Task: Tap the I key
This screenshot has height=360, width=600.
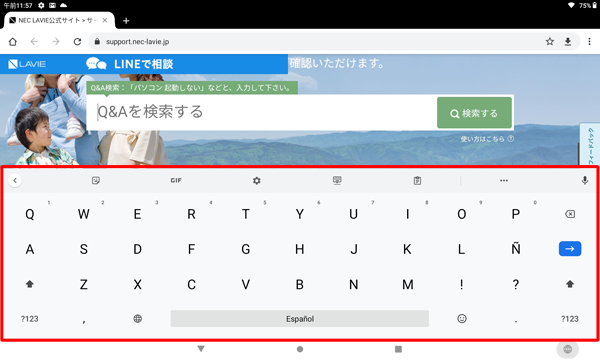Action: 408,214
